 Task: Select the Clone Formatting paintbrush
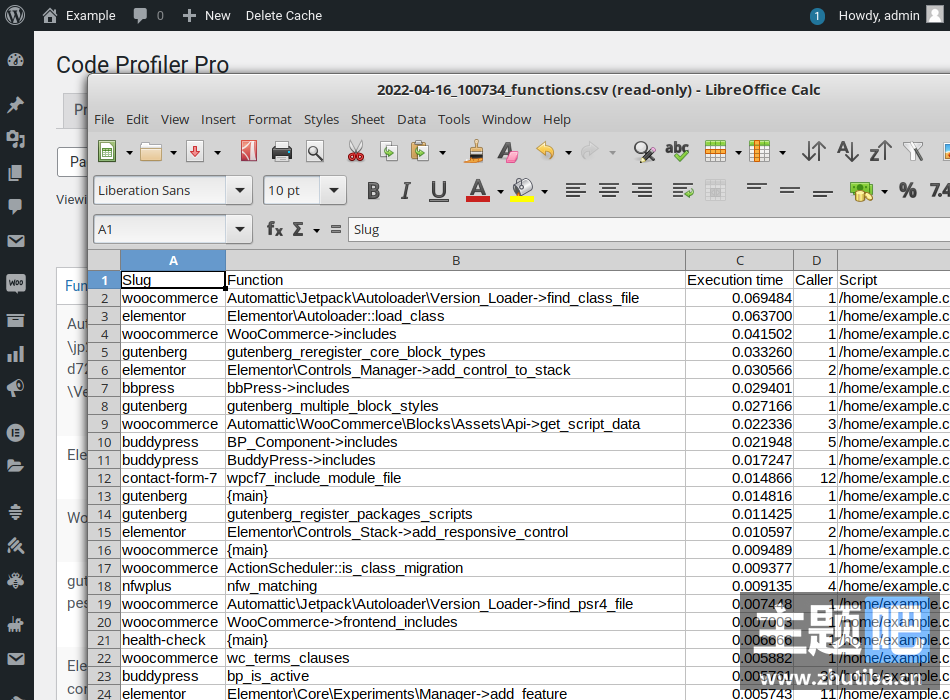coord(475,152)
